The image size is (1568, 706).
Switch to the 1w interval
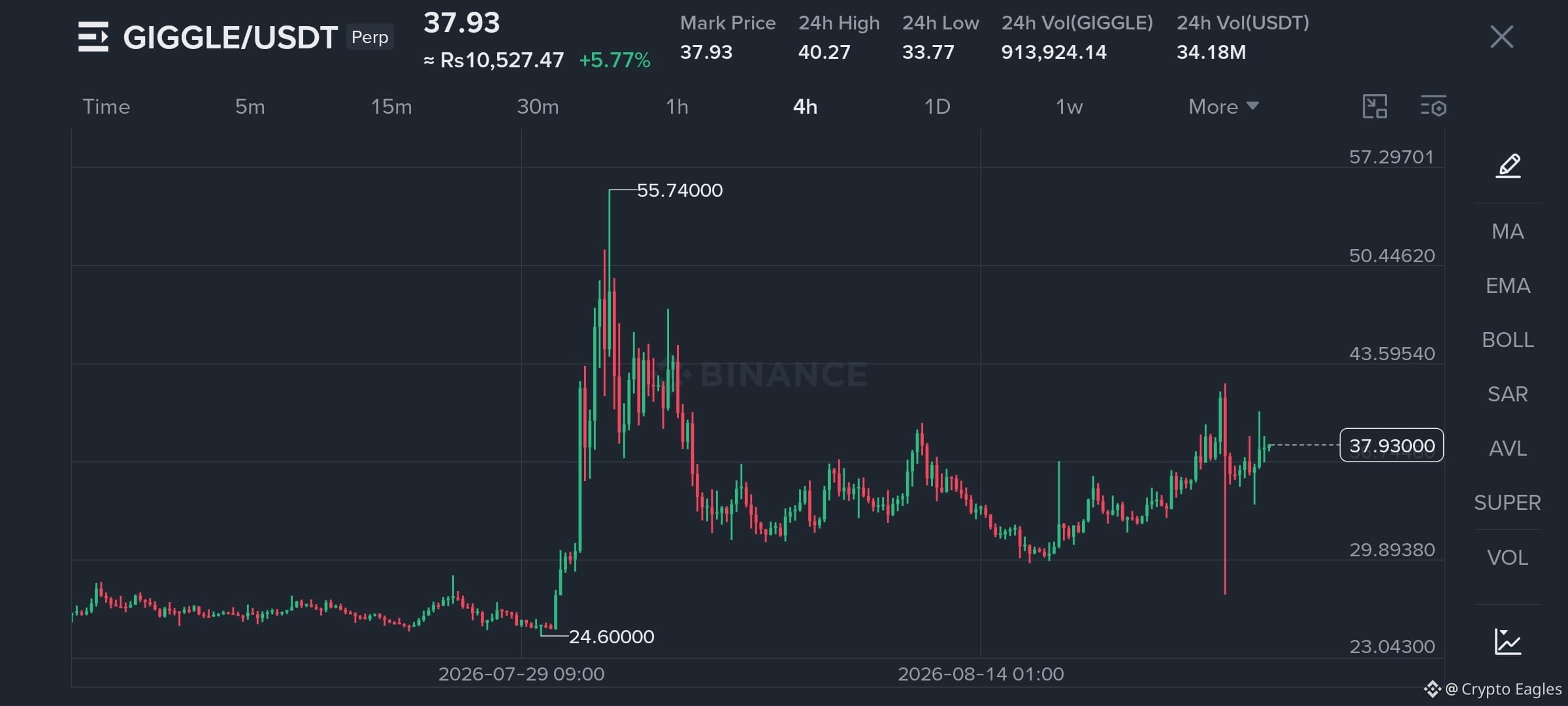tap(1070, 107)
